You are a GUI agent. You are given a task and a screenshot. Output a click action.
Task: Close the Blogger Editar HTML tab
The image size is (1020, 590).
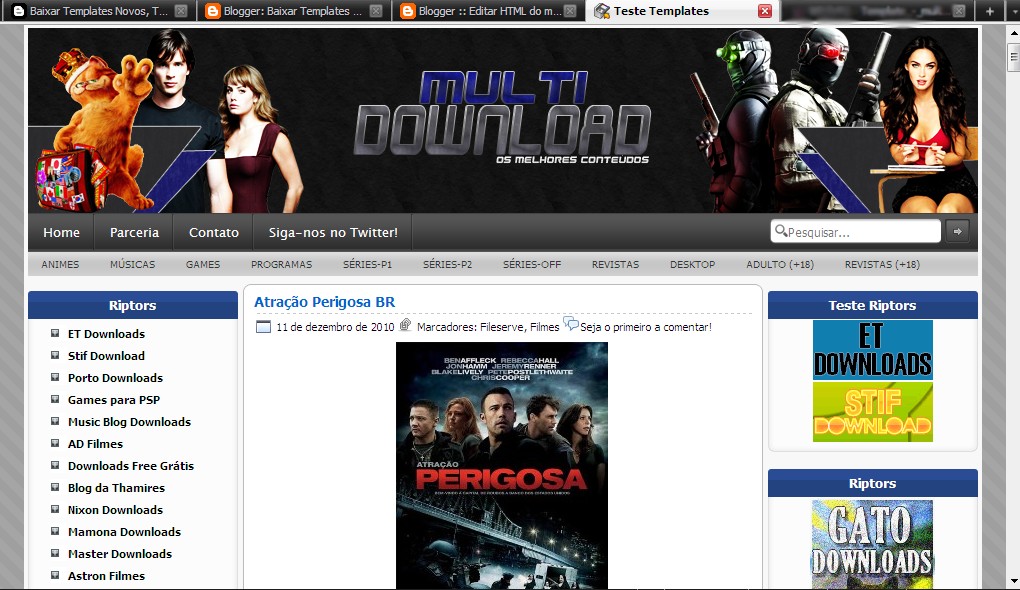[569, 11]
